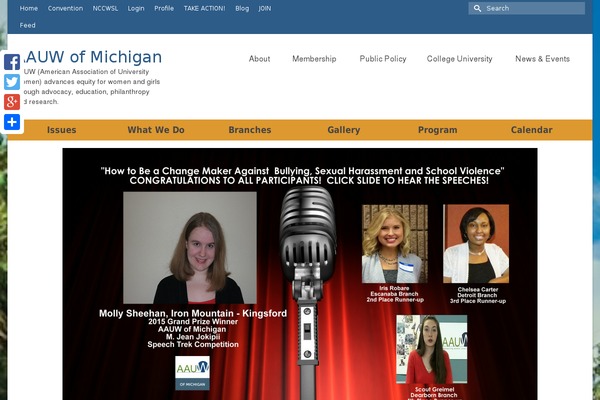600x400 pixels.
Task: Select Gallery in the orange bar
Action: [x=344, y=130]
